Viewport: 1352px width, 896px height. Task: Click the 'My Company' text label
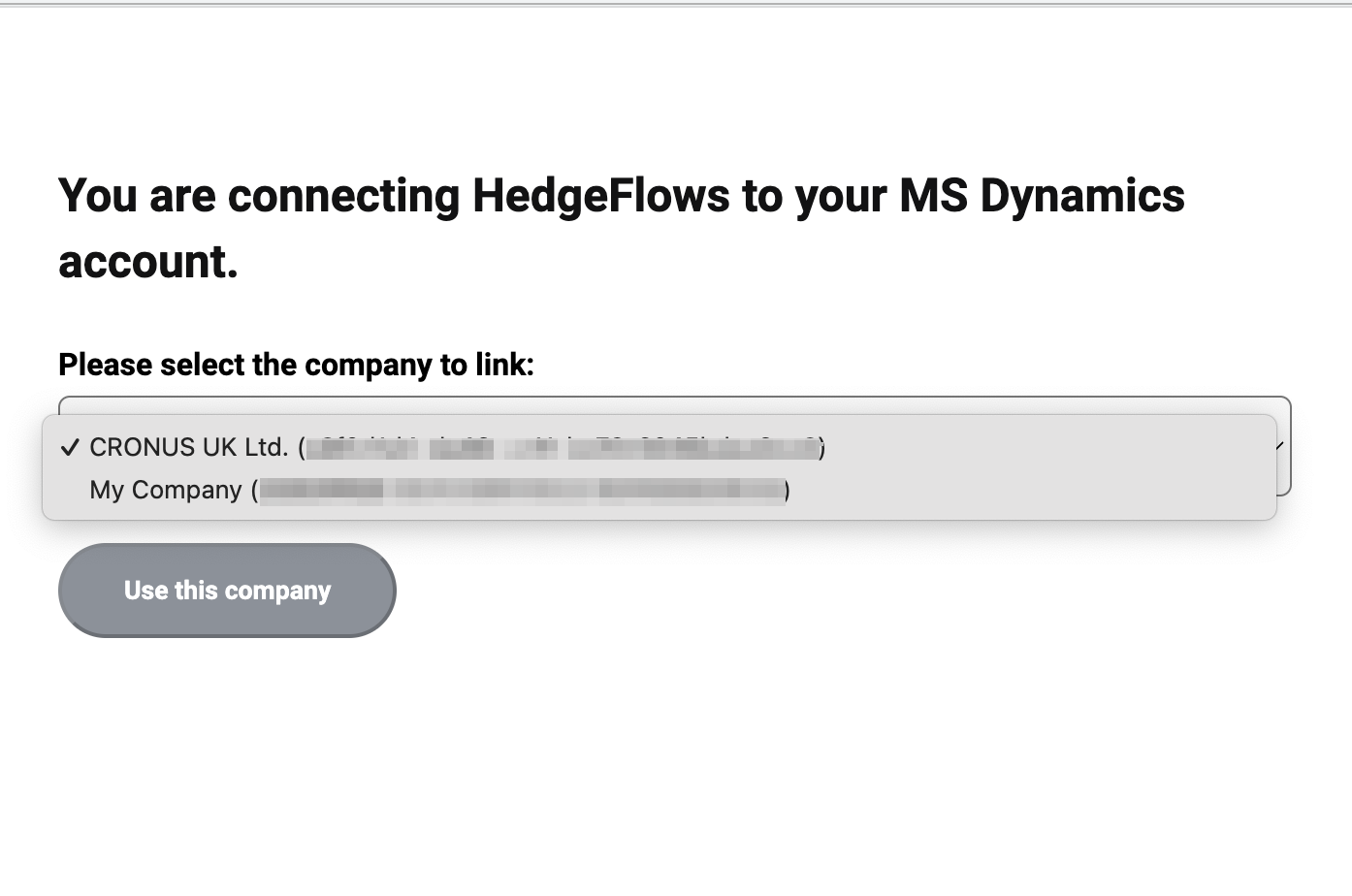(x=165, y=490)
